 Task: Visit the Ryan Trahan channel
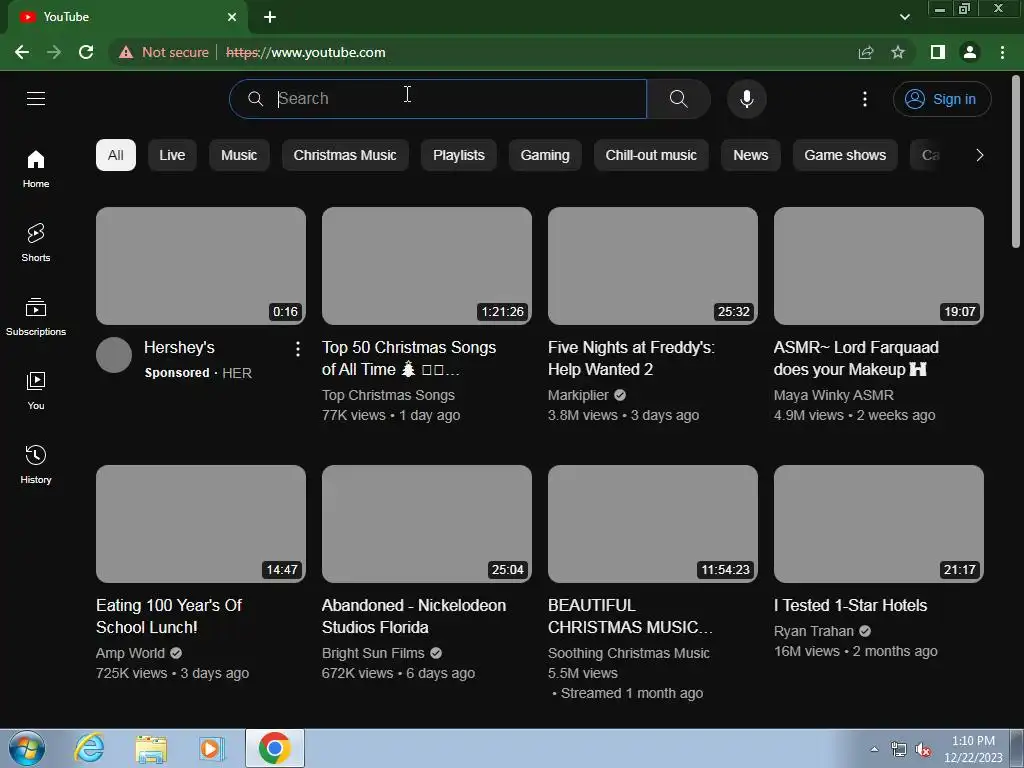pos(814,631)
